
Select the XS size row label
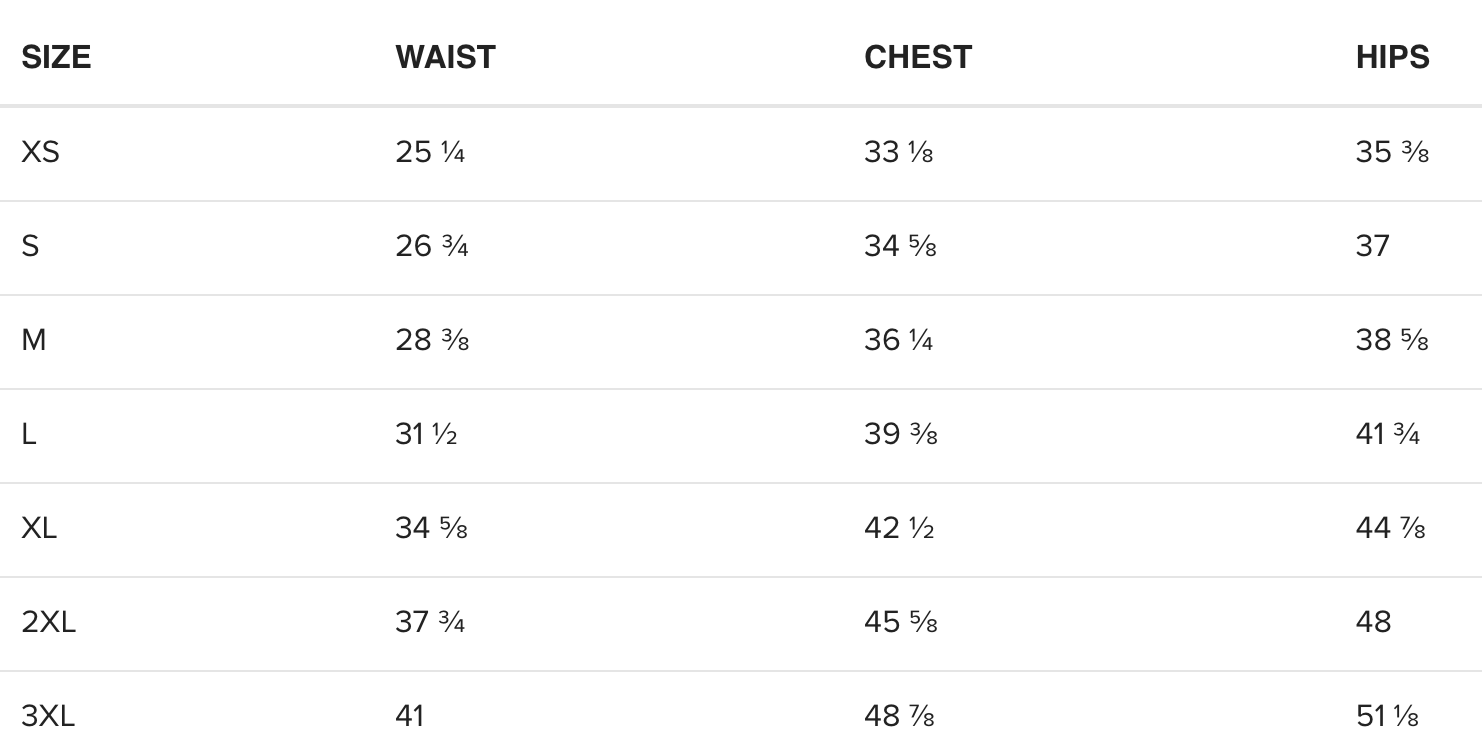coord(40,152)
